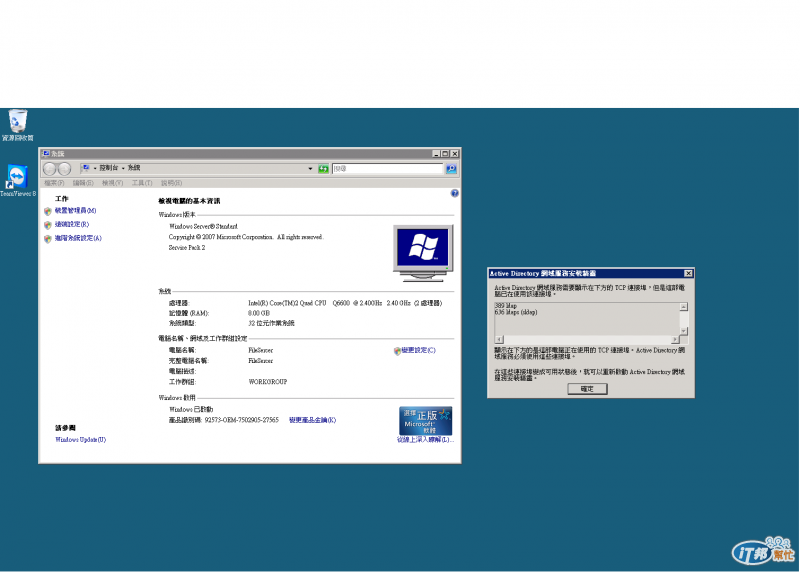The width and height of the screenshot is (800, 572).
Task: Select the '636 ldaps (sldap)' list entry
Action: point(516,312)
